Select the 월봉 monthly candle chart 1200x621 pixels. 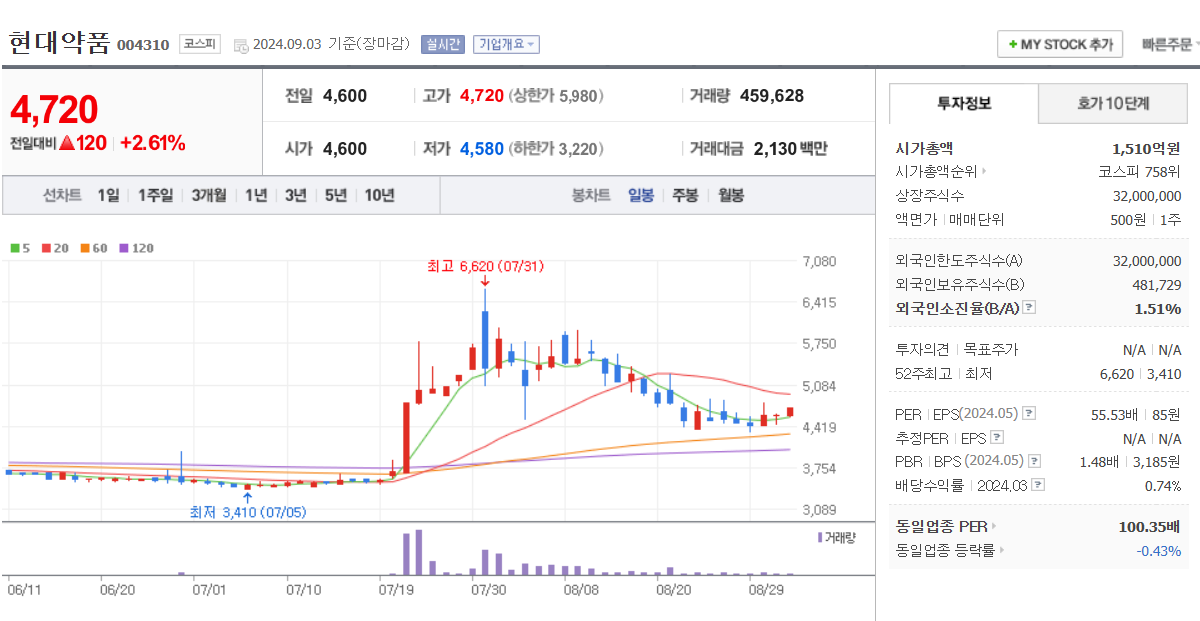(731, 195)
